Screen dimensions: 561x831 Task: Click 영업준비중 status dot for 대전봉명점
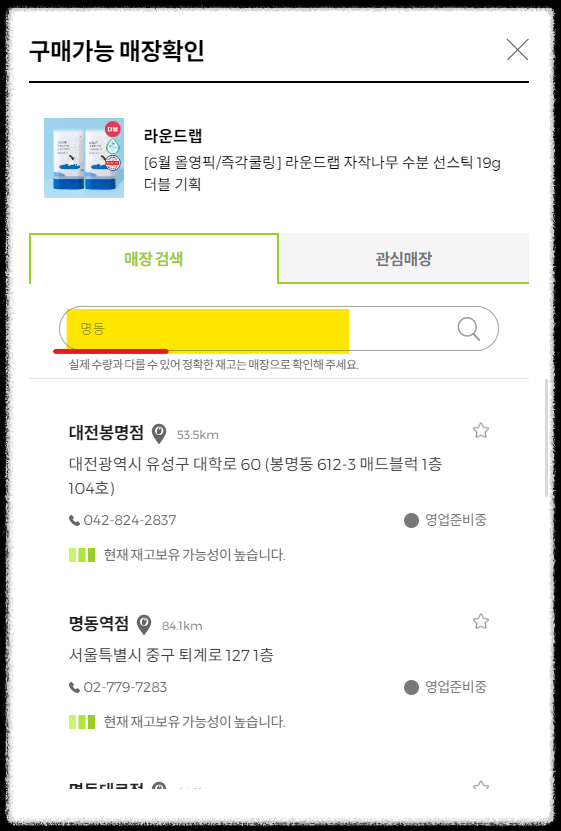[x=411, y=520]
